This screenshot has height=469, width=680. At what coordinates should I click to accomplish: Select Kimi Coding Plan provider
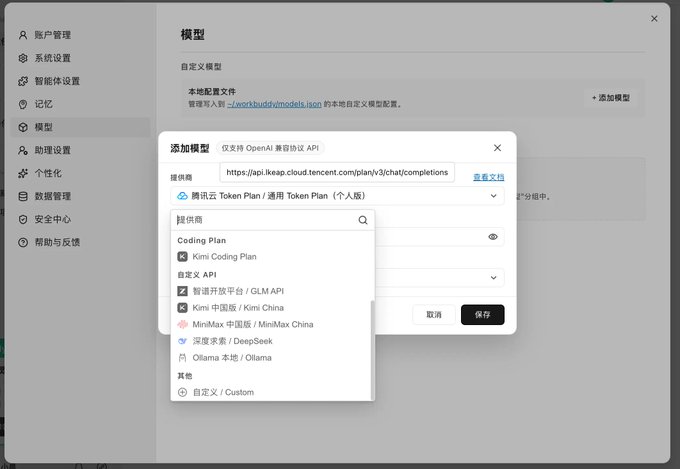[271, 256]
